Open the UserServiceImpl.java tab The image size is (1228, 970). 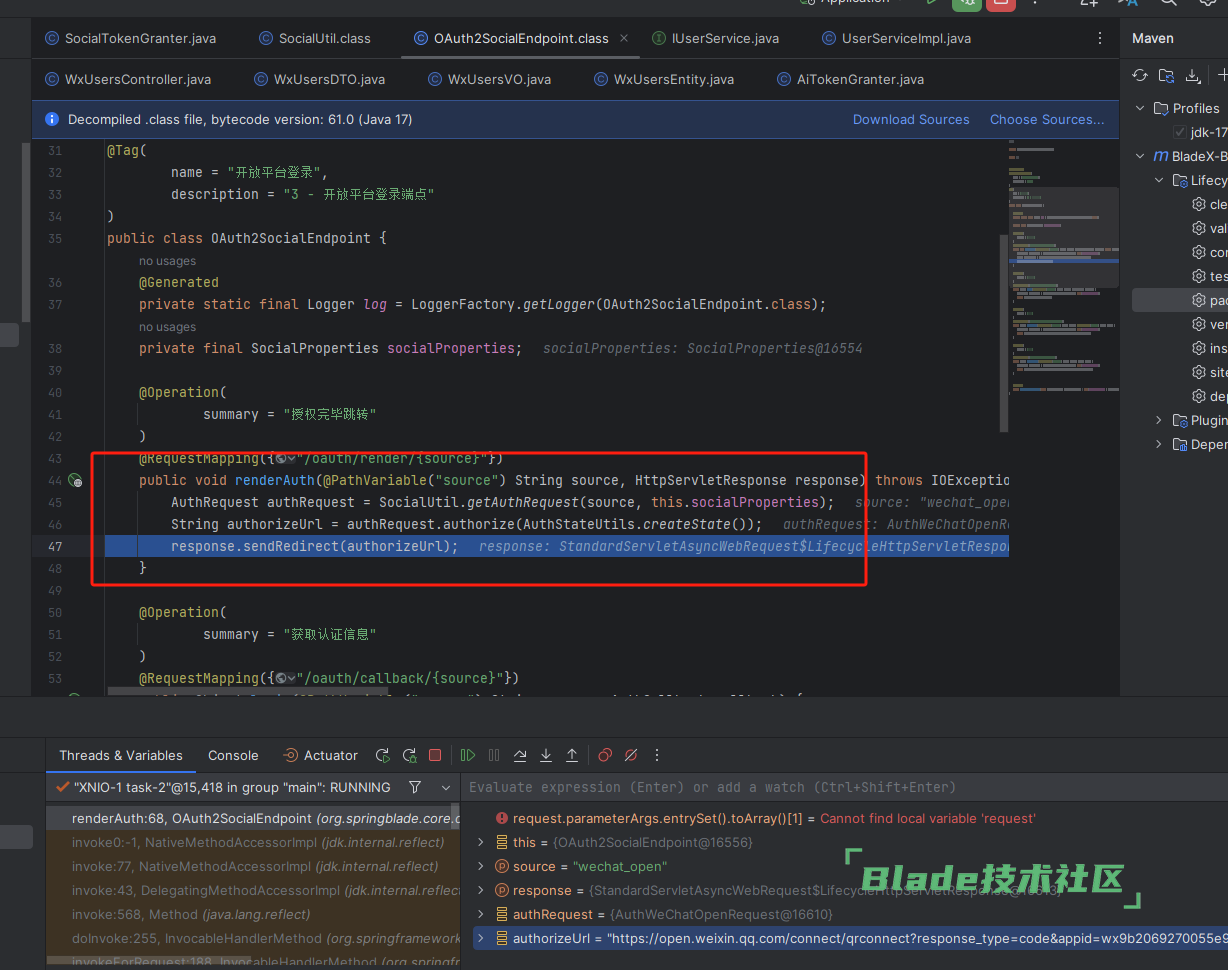[896, 38]
